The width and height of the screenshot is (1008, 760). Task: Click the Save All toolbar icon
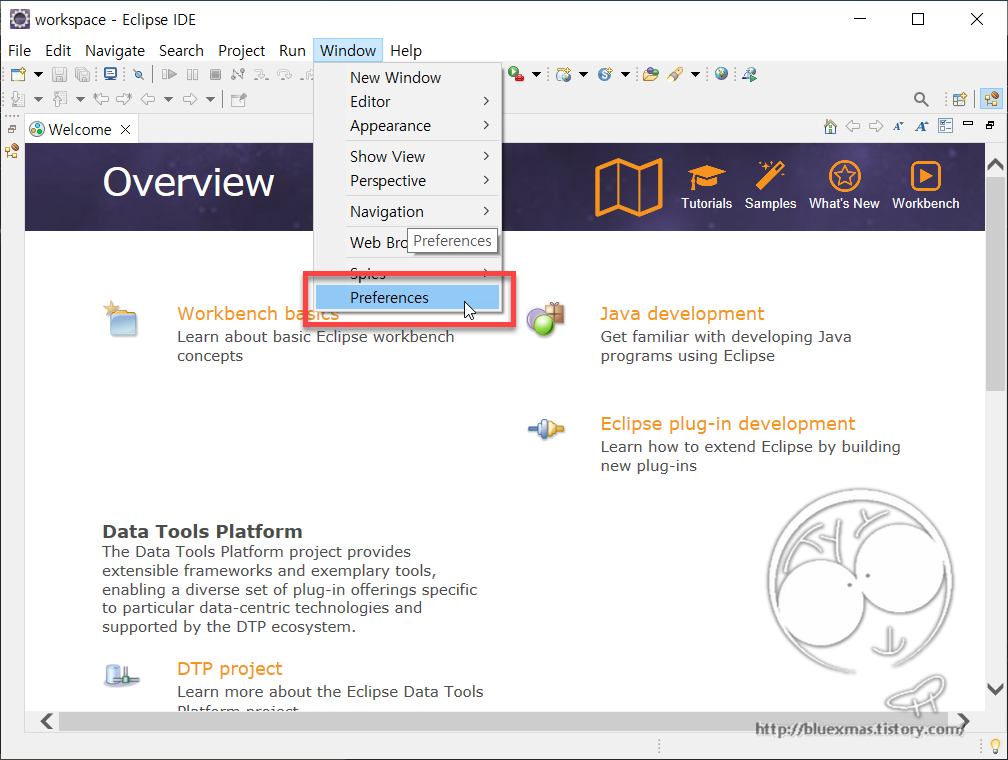point(82,75)
